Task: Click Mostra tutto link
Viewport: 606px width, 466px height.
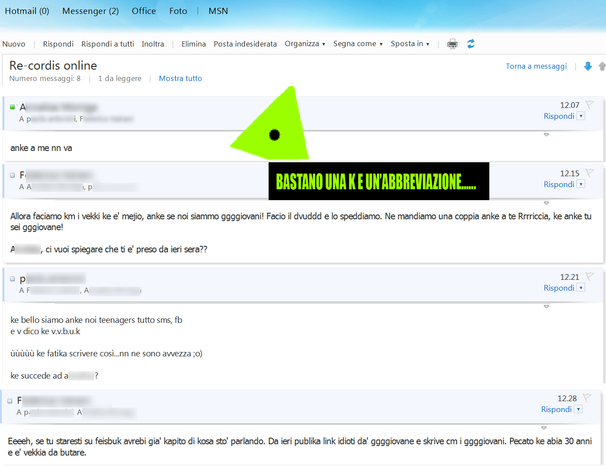Action: pos(180,78)
